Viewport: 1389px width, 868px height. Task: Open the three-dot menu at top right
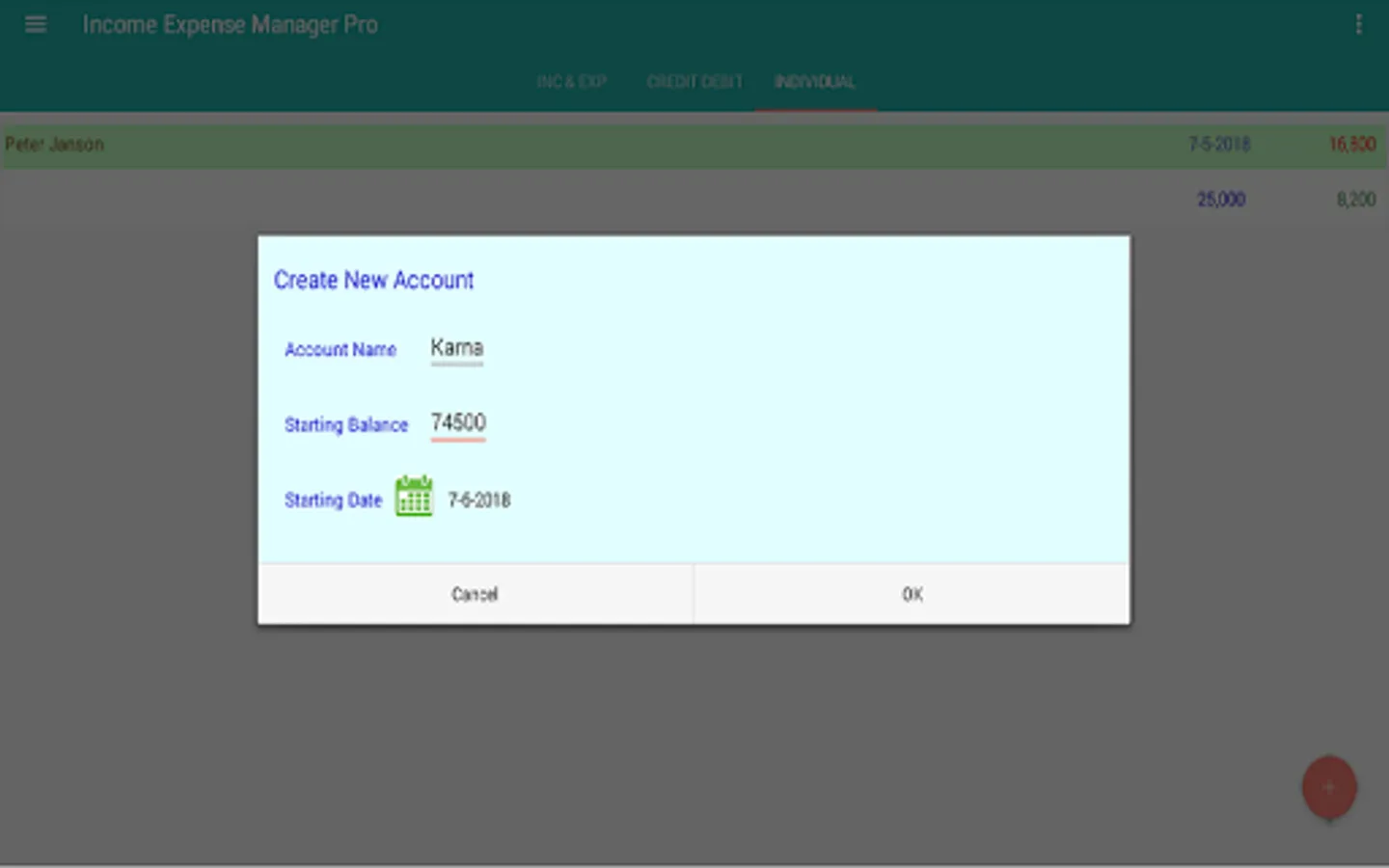pyautogui.click(x=1358, y=24)
